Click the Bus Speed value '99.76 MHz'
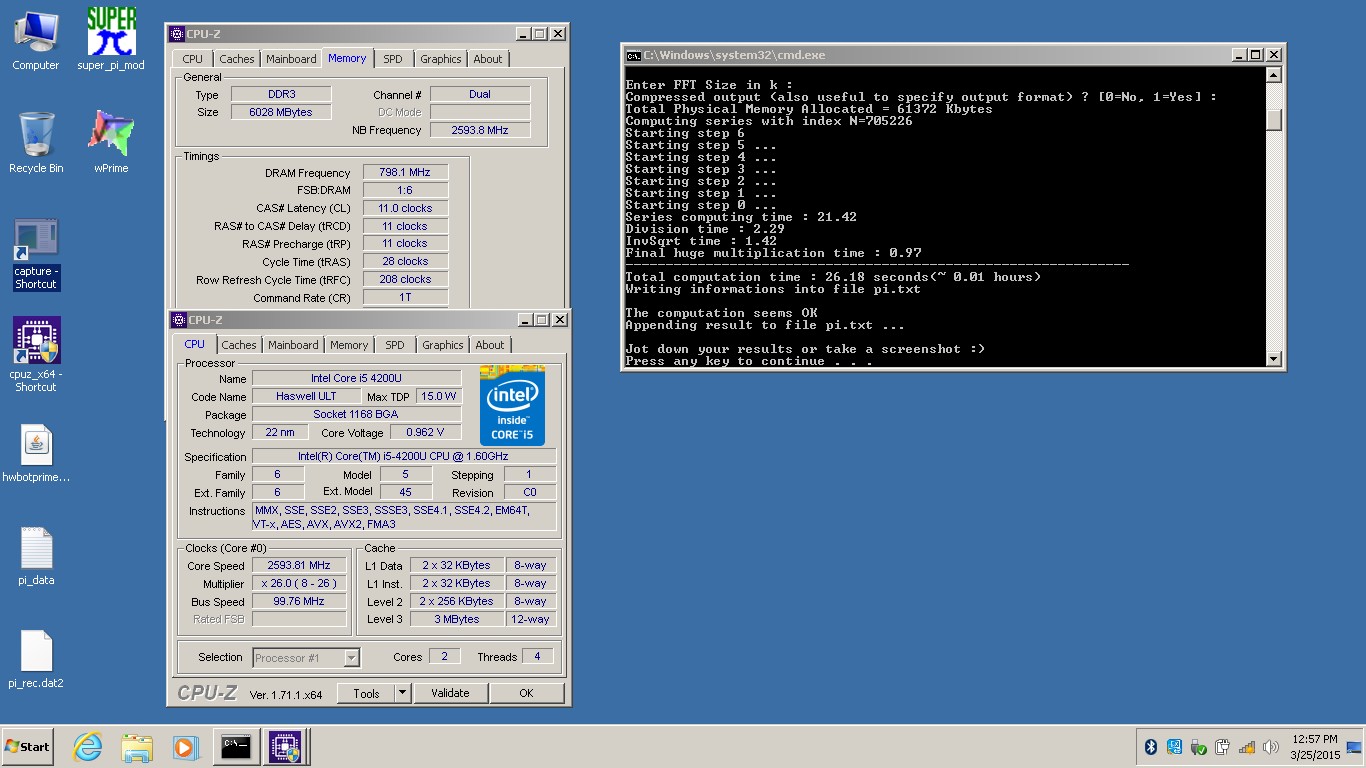This screenshot has height=768, width=1366. tap(299, 601)
